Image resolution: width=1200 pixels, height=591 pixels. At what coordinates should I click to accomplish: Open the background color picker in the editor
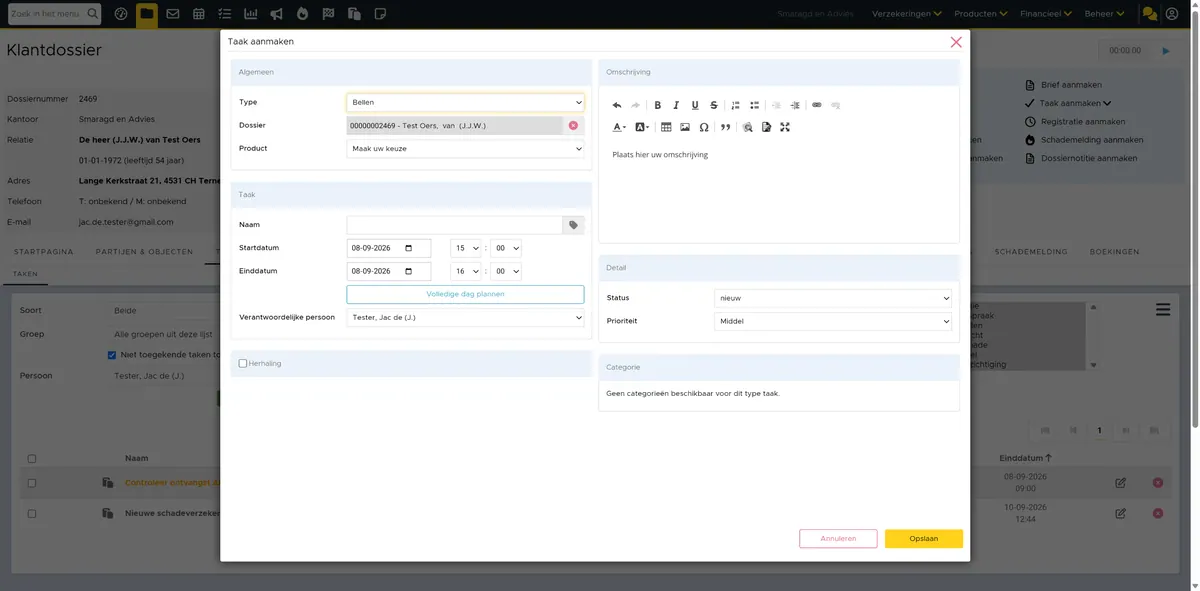[642, 127]
